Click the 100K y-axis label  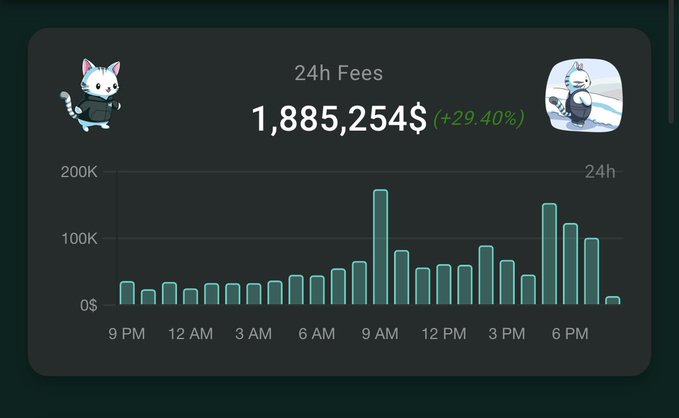[79, 239]
